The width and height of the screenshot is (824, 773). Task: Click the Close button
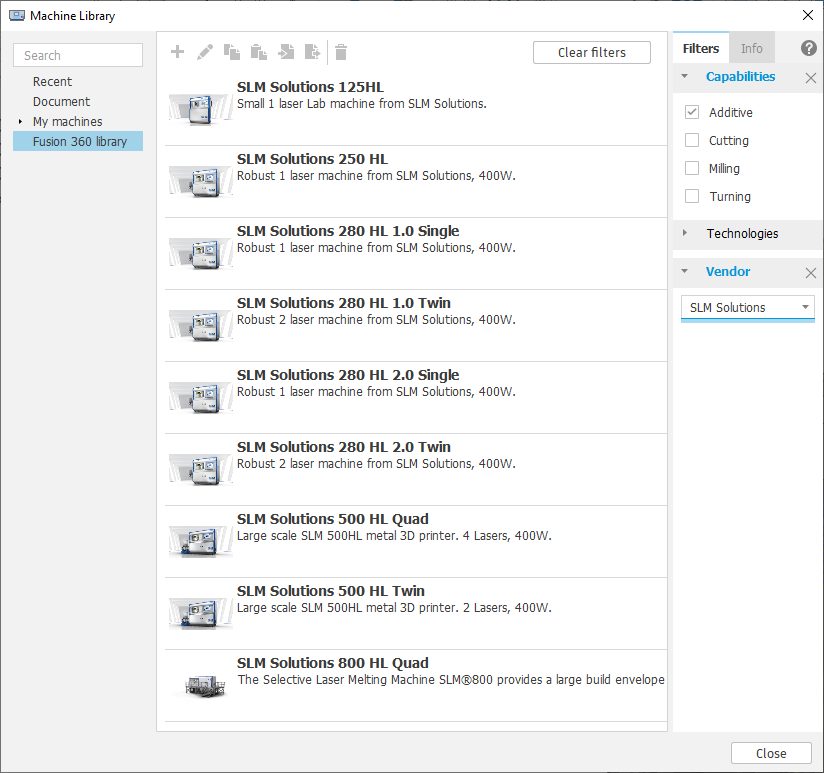click(x=771, y=753)
